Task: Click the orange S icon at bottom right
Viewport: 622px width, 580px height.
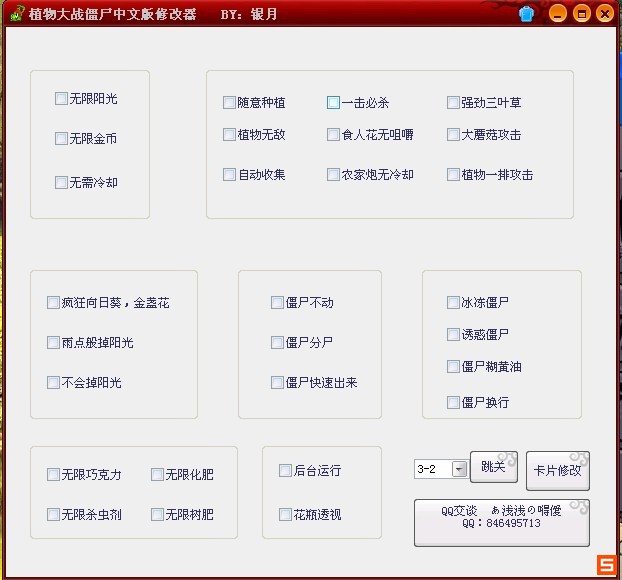Action: click(x=606, y=565)
